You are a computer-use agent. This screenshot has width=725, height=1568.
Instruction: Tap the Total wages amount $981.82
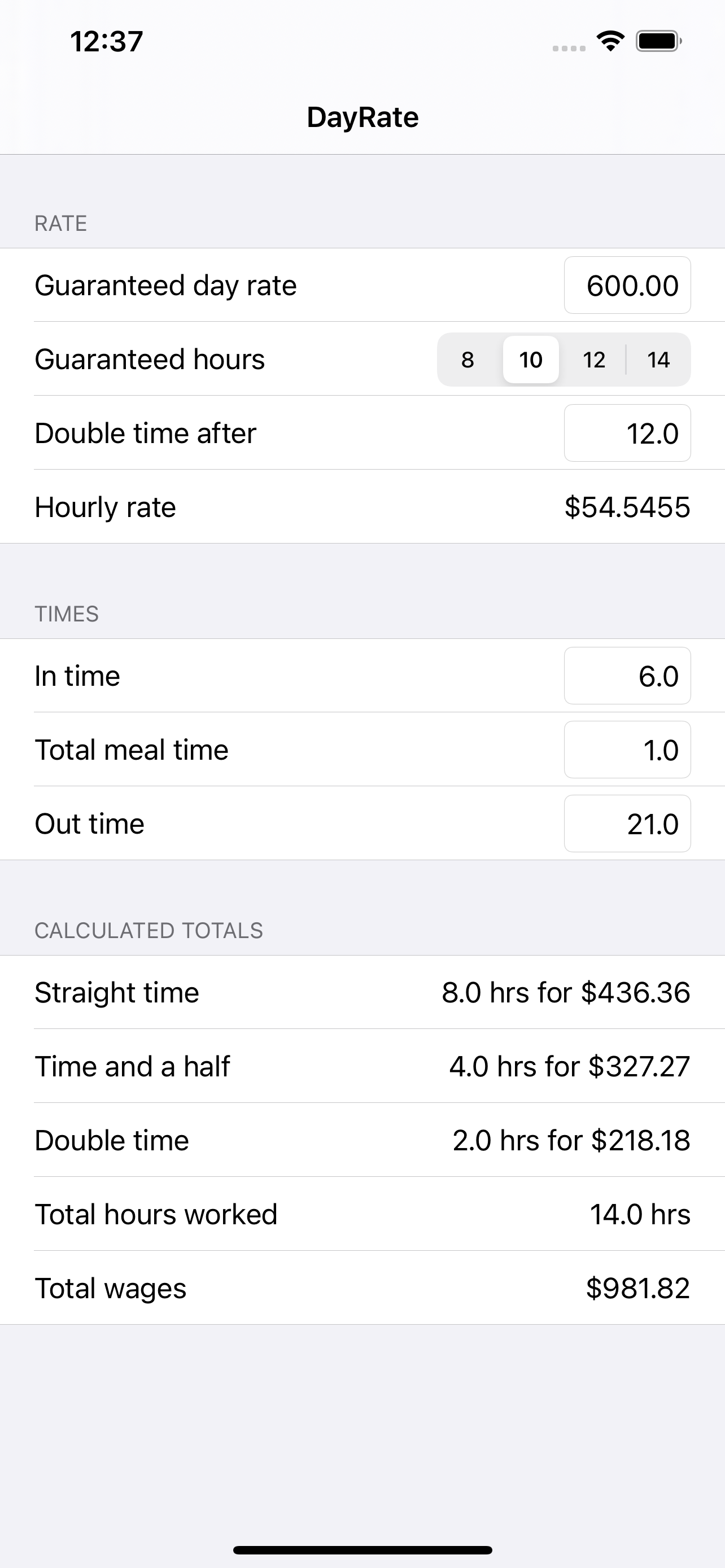click(x=638, y=1288)
